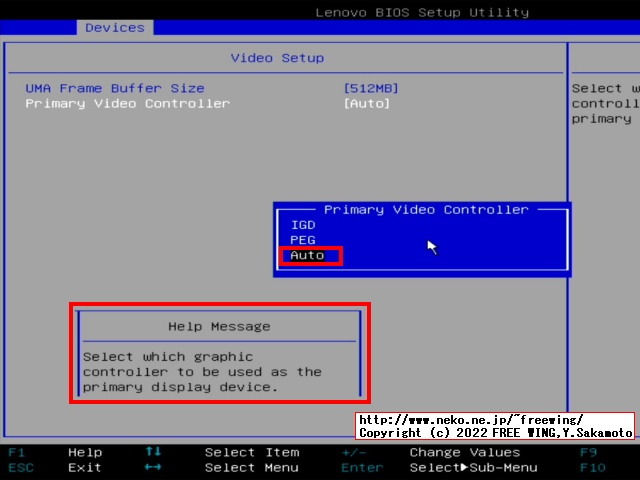
Task: Choose PEG as primary video controller
Action: pos(302,240)
